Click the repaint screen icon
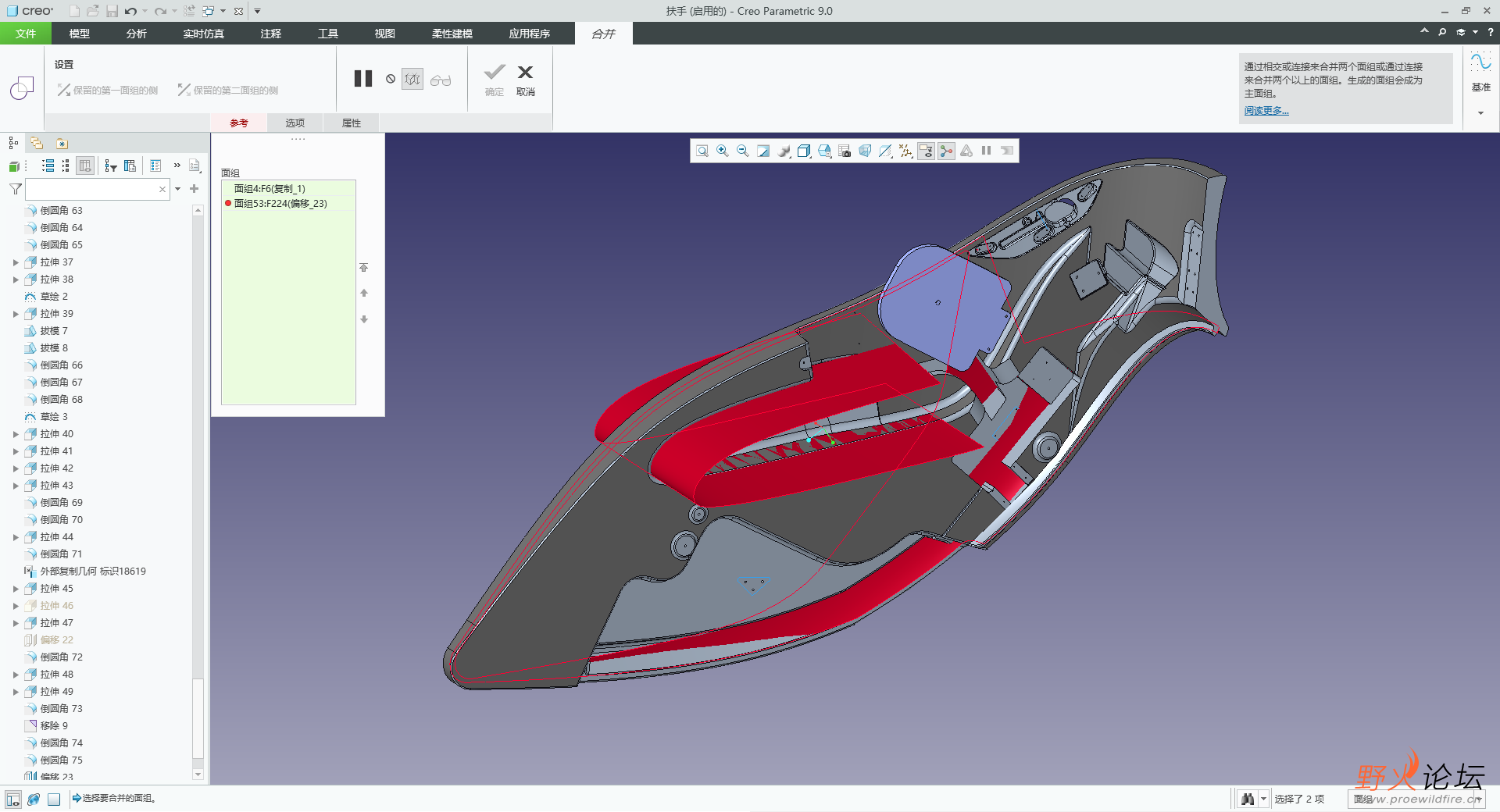Image resolution: width=1500 pixels, height=812 pixels. [x=763, y=151]
